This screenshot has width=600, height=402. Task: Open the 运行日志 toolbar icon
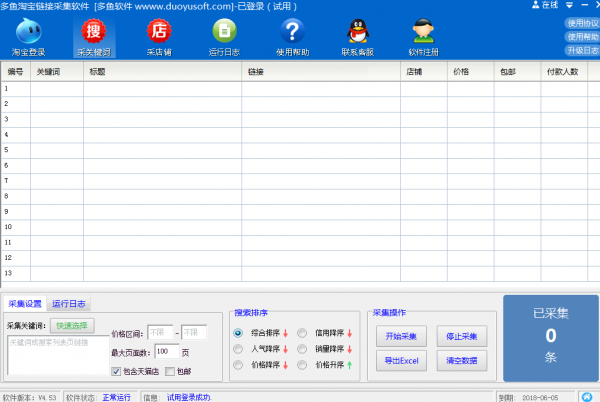coord(224,37)
